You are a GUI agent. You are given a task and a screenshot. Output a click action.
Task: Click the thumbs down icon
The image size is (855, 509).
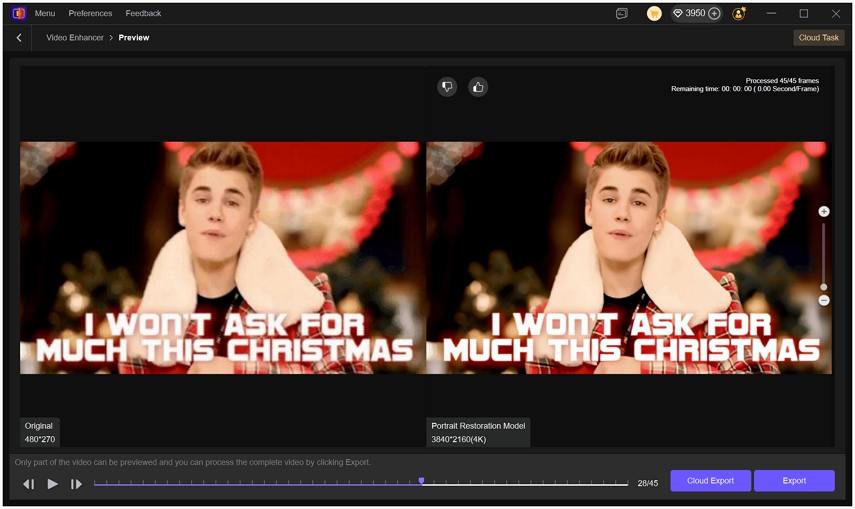(x=447, y=87)
